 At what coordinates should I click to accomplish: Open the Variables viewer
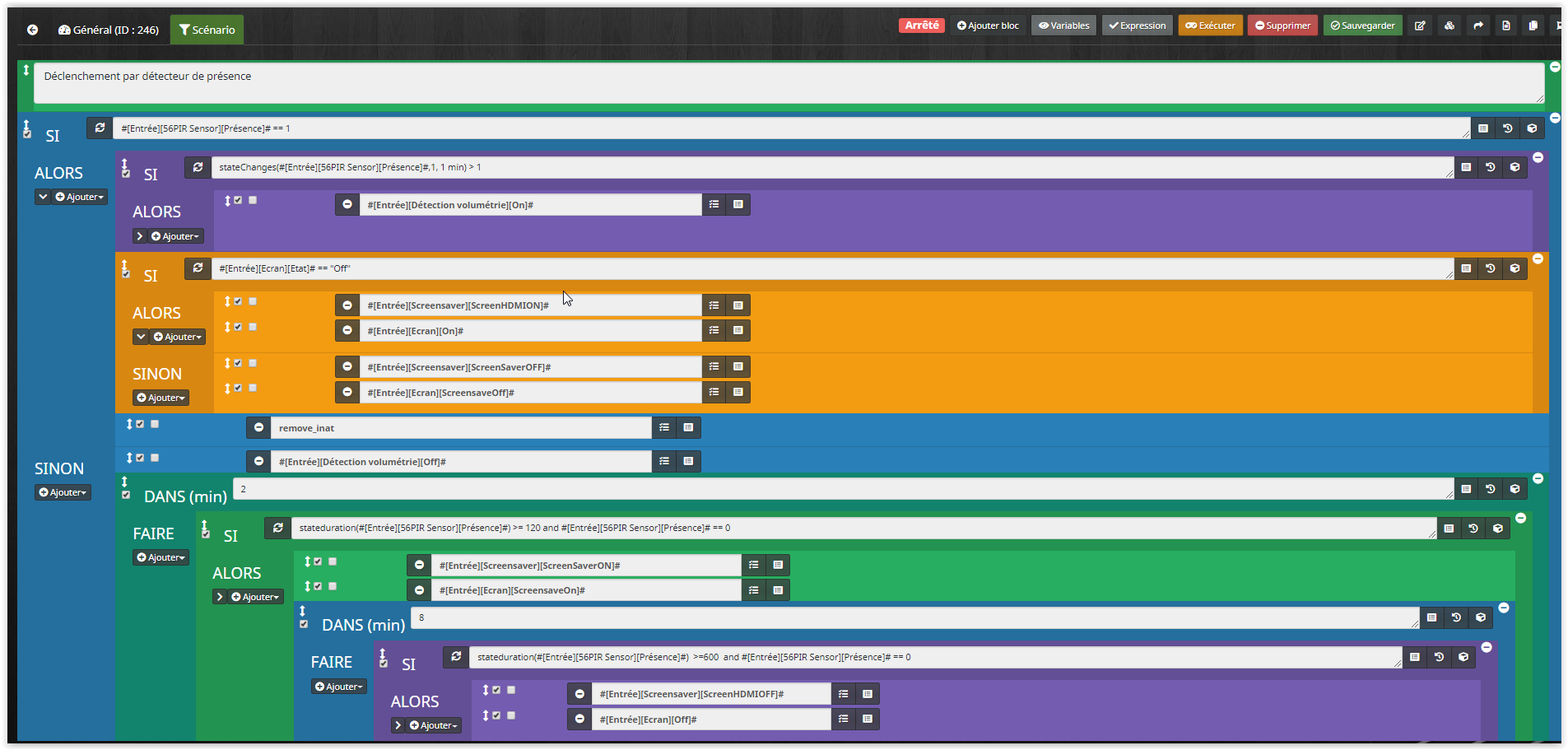(1063, 26)
